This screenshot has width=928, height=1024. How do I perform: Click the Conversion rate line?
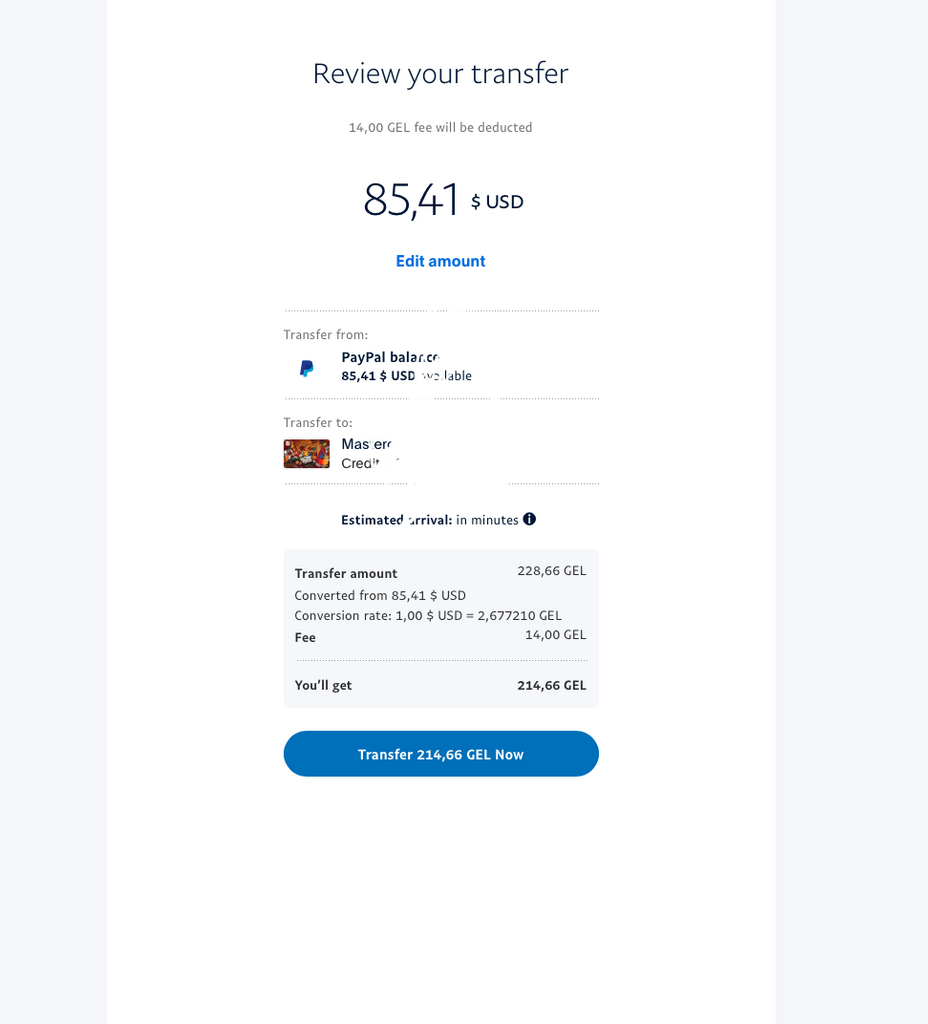(x=428, y=615)
